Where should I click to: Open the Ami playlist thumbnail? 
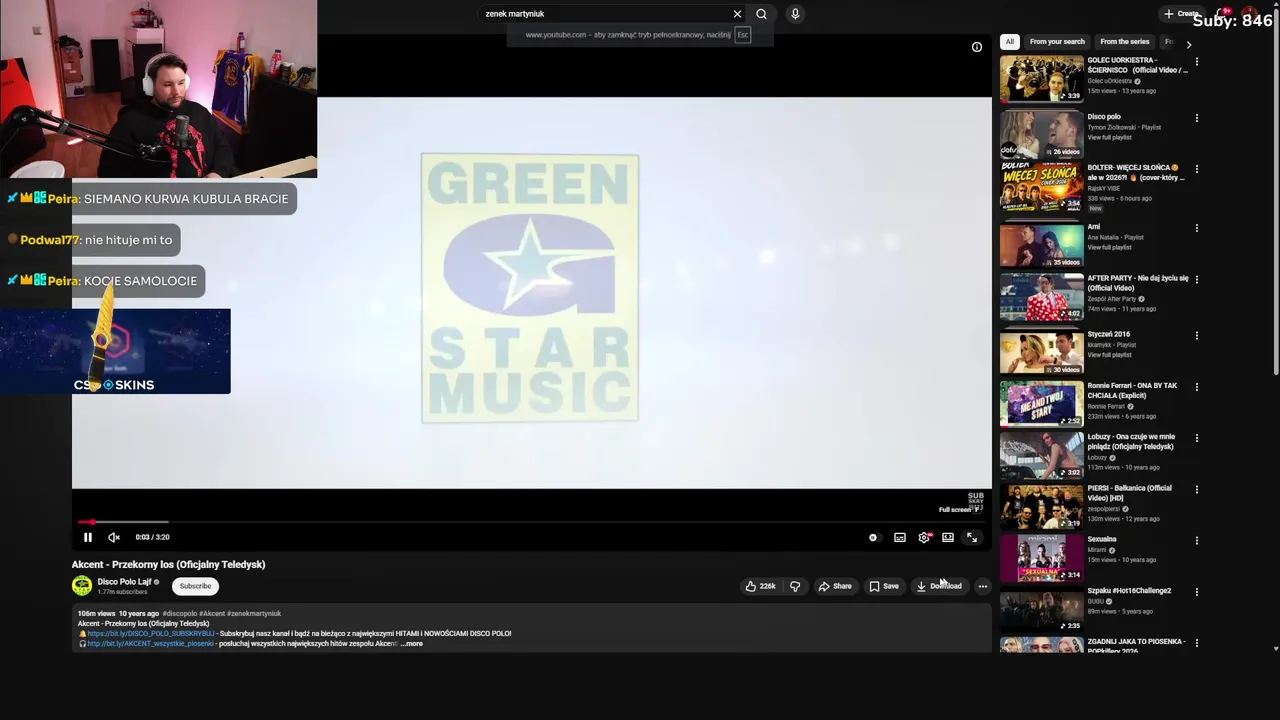click(1041, 244)
